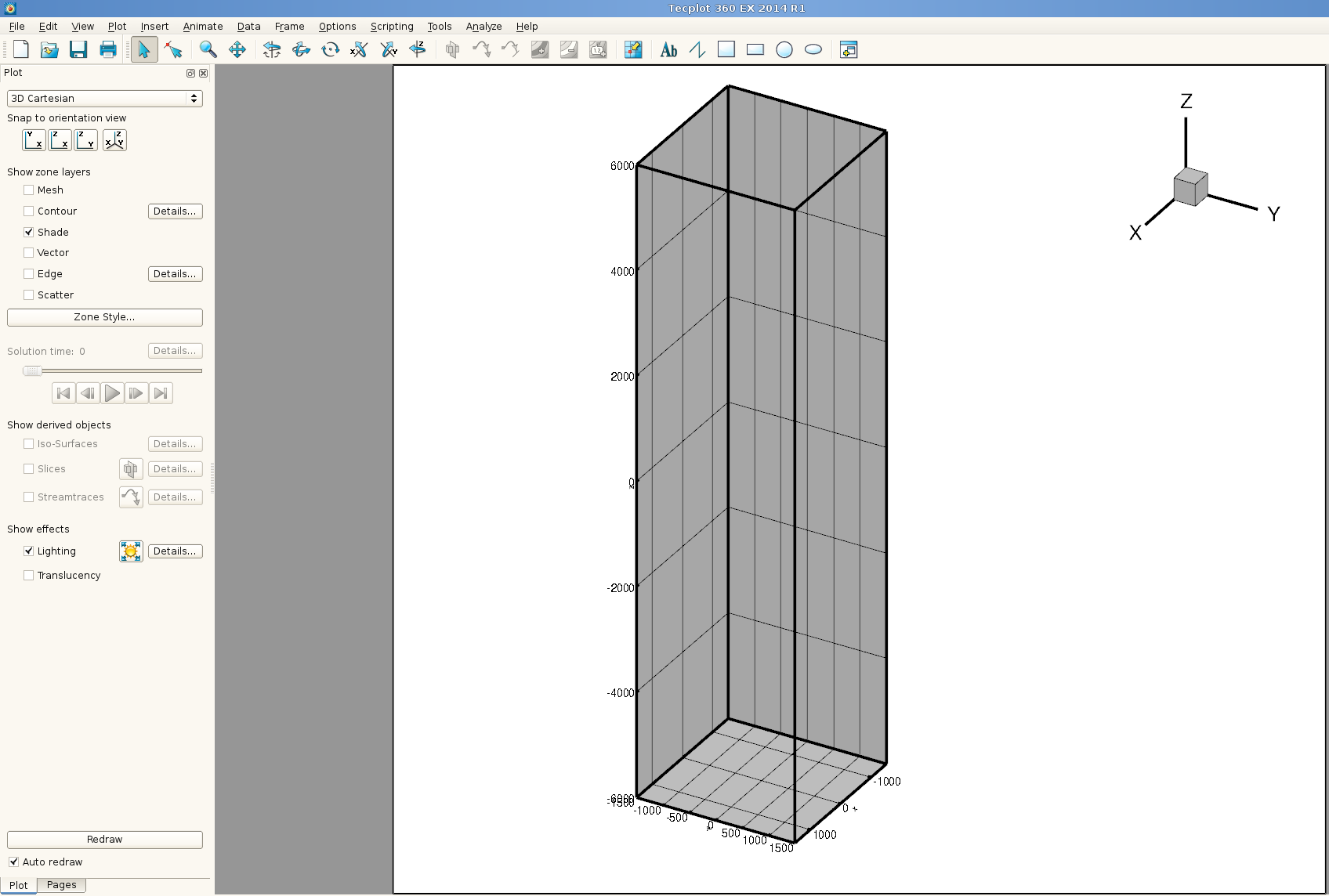The image size is (1329, 896).
Task: Select the Translate/pan tool
Action: pyautogui.click(x=237, y=50)
